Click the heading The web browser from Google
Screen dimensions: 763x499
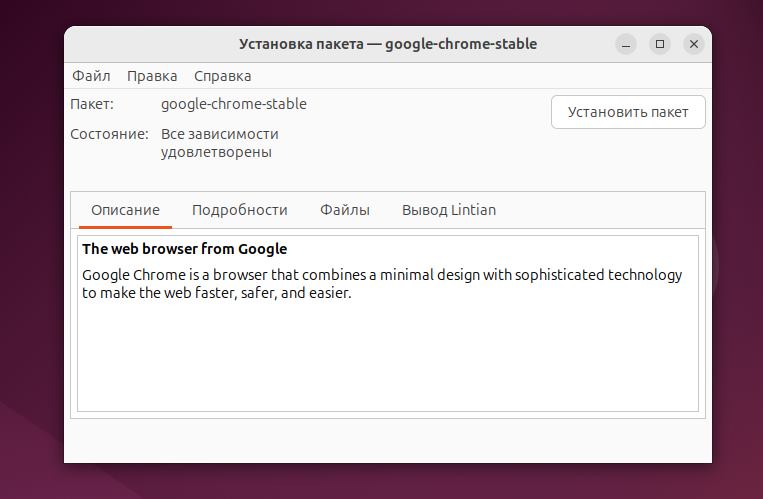[184, 249]
